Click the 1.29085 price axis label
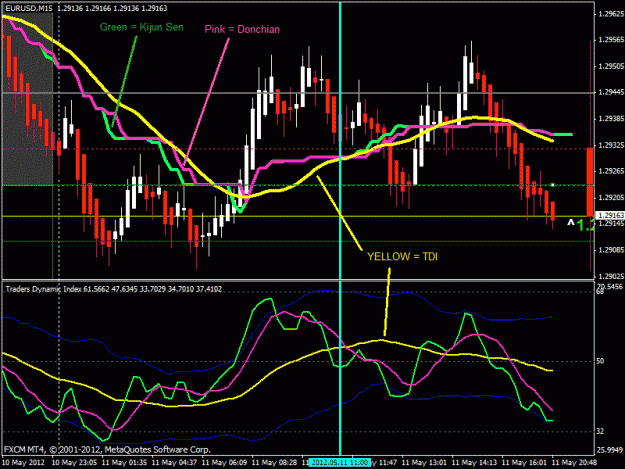 coord(610,250)
